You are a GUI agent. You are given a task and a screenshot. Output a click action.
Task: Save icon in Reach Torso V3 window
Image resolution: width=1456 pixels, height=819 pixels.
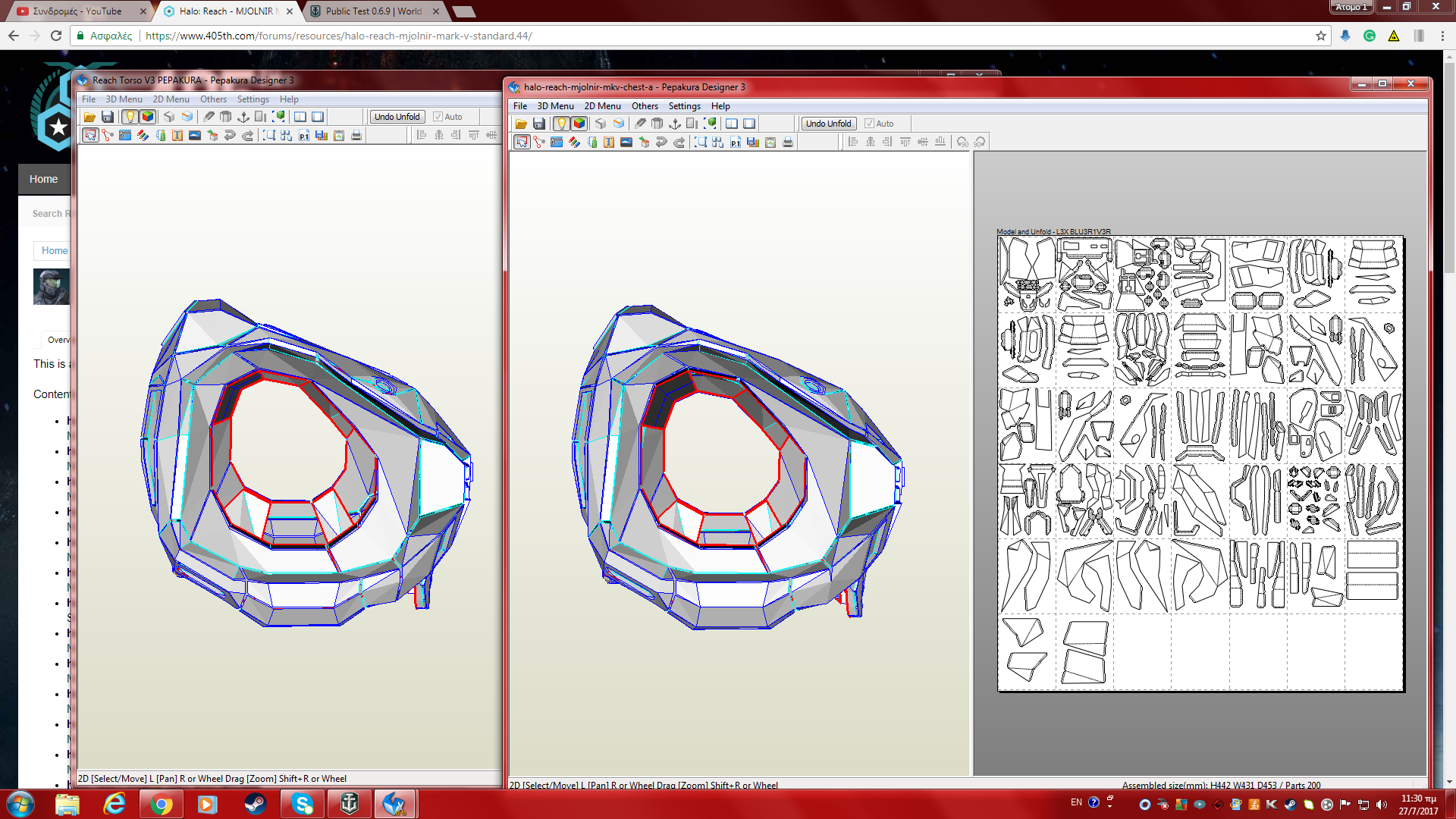108,117
